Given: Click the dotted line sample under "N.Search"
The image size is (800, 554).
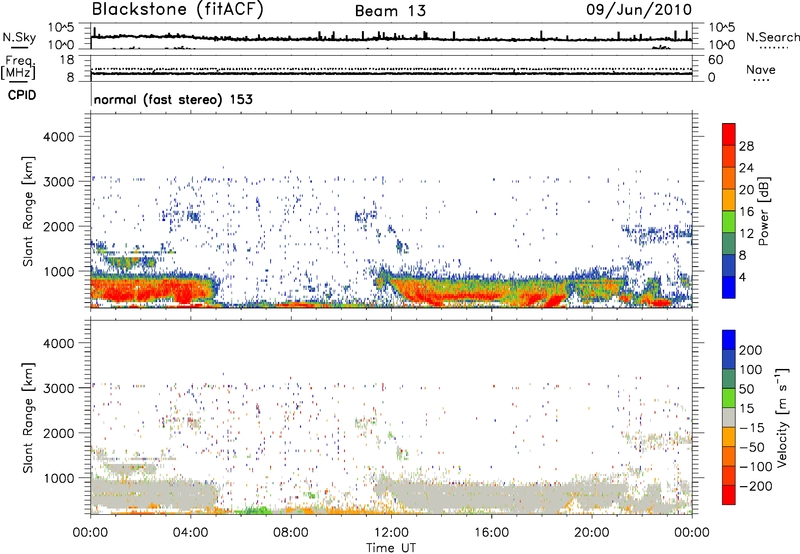Looking at the screenshot, I should [x=774, y=48].
